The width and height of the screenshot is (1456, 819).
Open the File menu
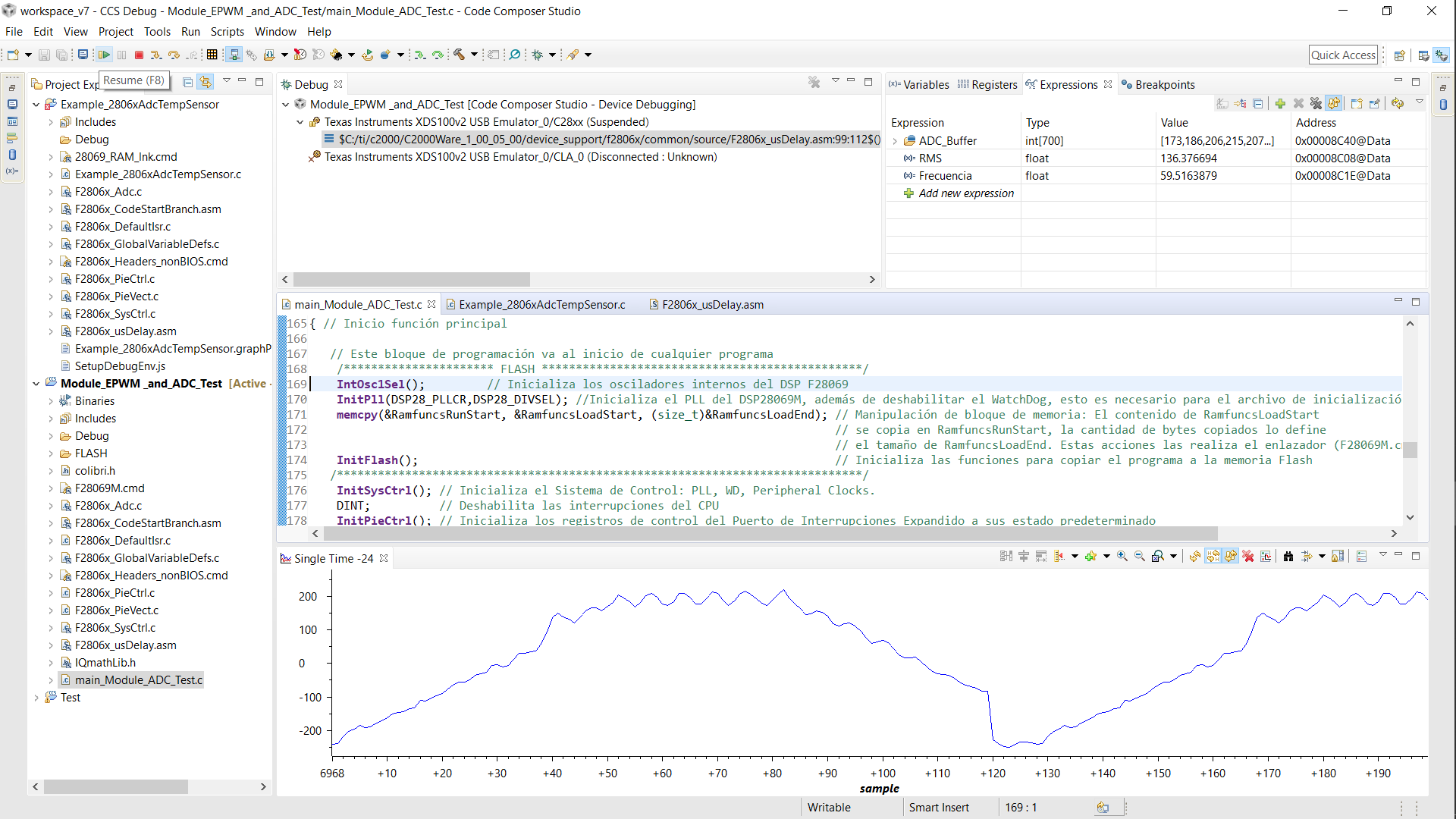tap(14, 32)
